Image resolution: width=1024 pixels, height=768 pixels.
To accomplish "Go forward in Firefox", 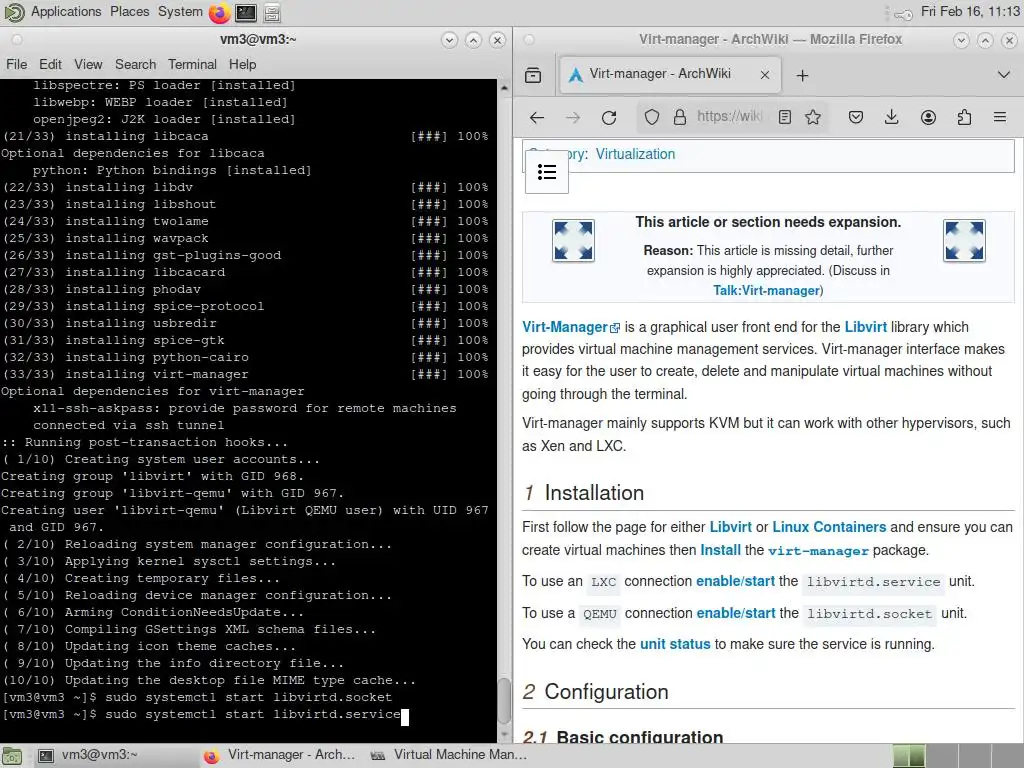I will coord(573,118).
